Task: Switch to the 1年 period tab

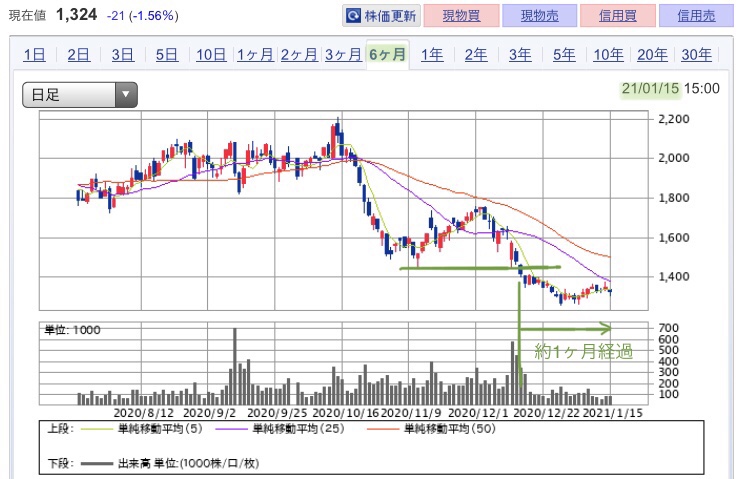Action: click(432, 55)
